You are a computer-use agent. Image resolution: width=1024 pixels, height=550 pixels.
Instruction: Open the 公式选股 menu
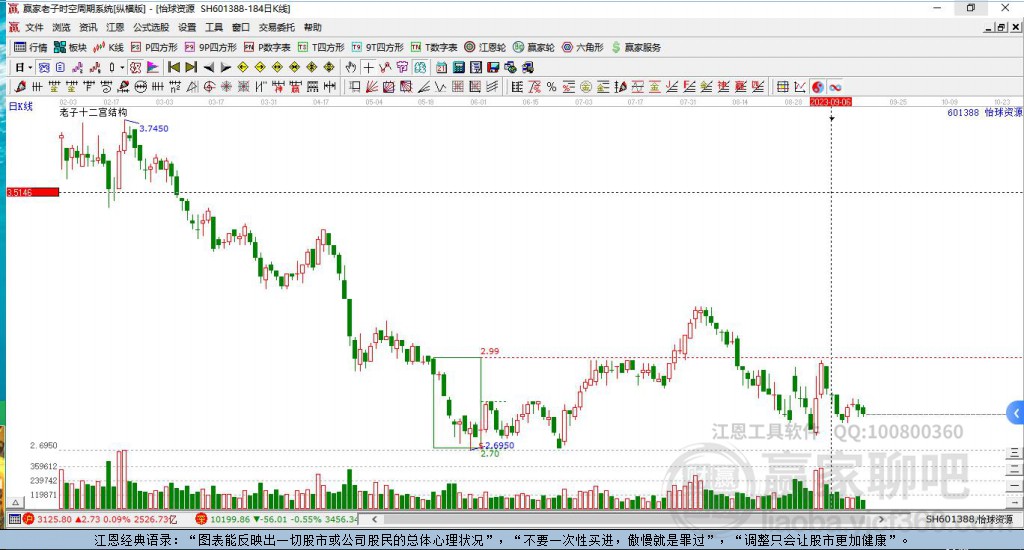[x=151, y=27]
